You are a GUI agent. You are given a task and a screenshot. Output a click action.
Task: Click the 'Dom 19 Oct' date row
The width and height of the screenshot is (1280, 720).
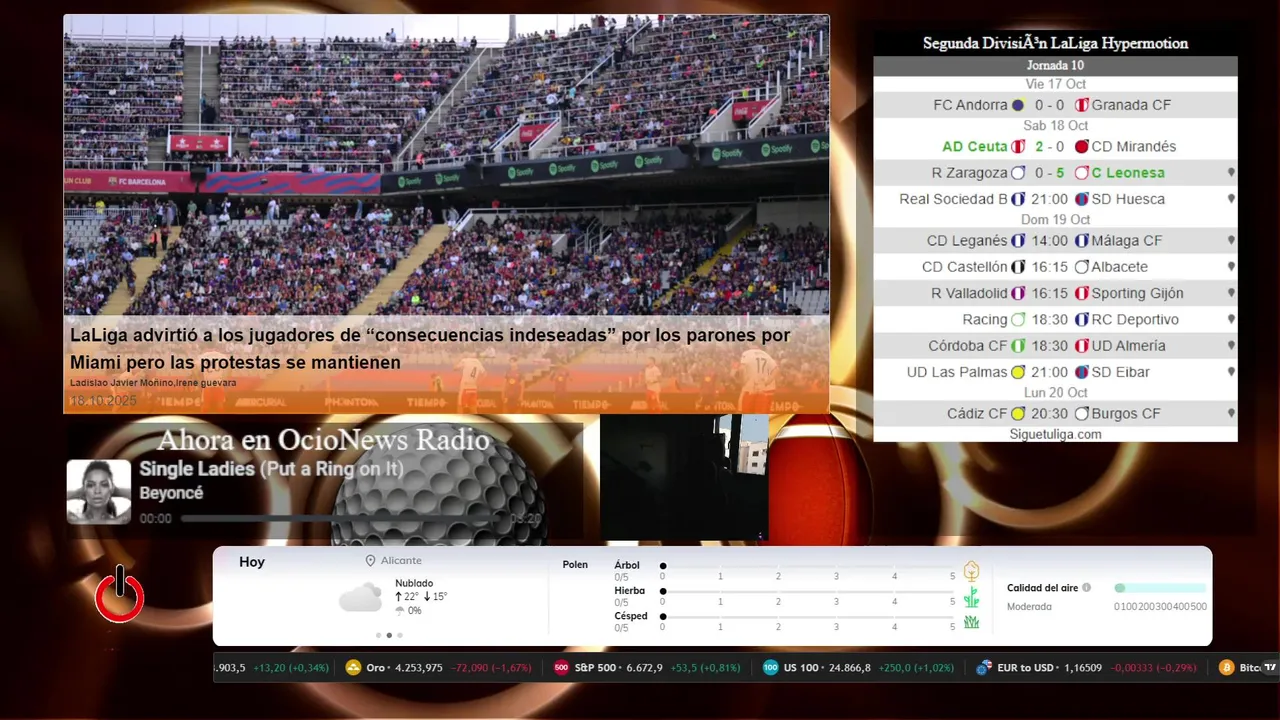1055,220
